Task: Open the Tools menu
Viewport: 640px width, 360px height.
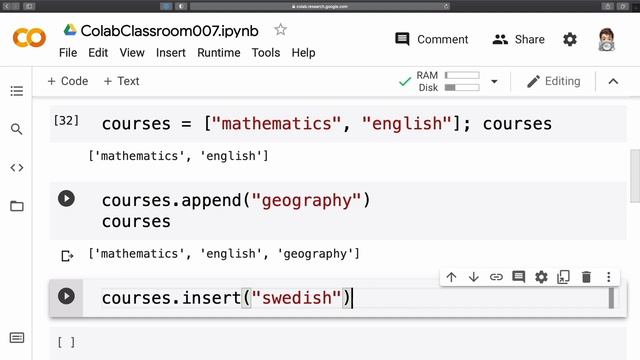Action: 266,53
